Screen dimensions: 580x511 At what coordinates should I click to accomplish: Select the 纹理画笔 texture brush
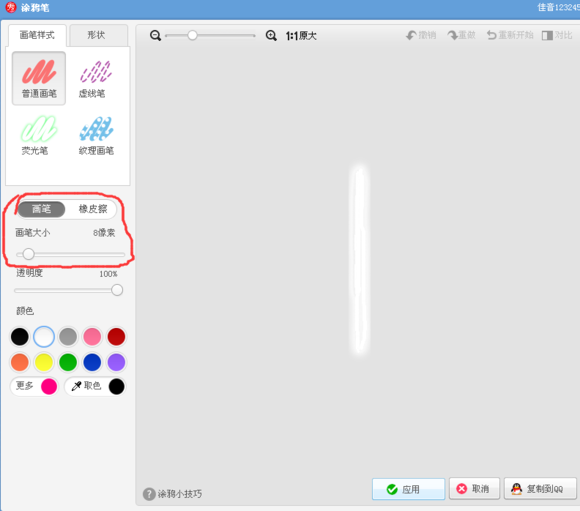pos(96,135)
